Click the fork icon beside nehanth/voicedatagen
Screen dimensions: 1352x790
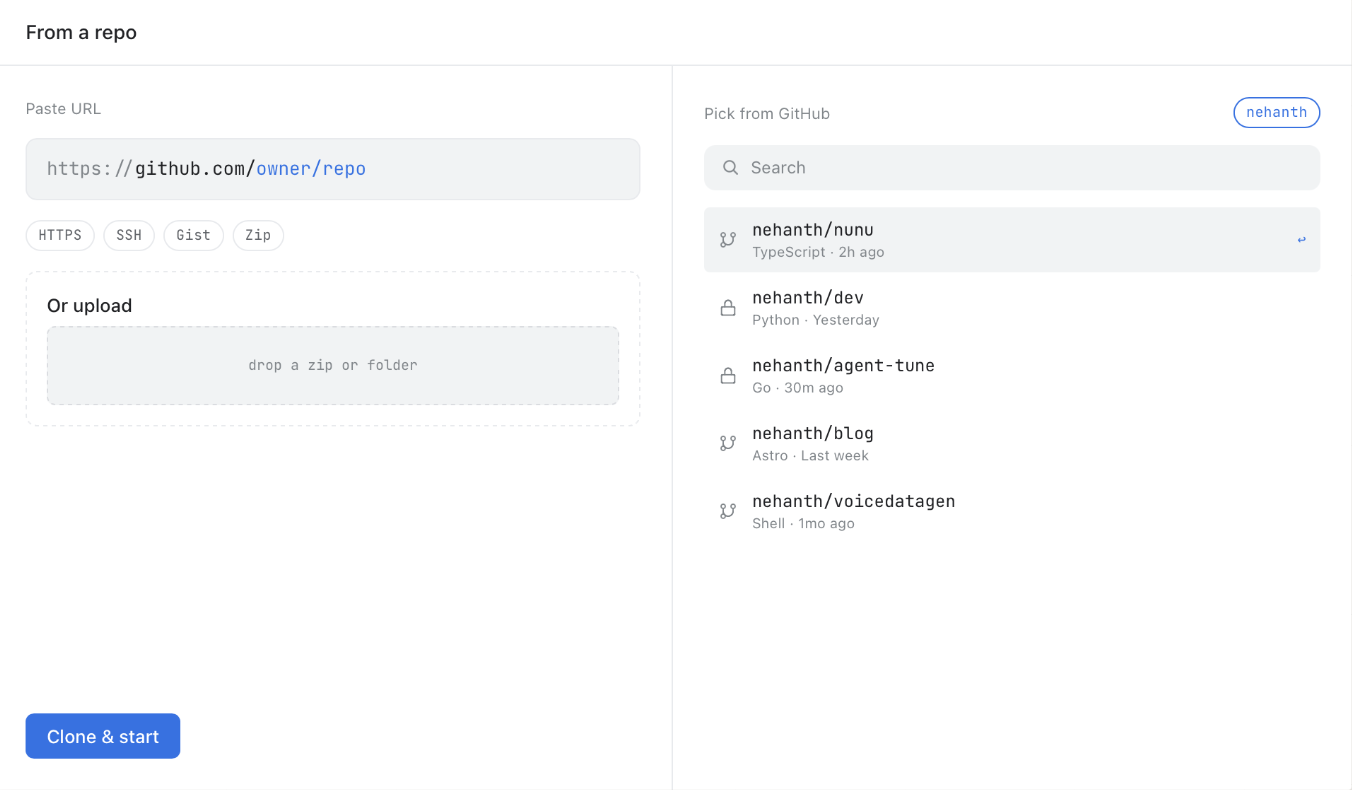coord(728,511)
